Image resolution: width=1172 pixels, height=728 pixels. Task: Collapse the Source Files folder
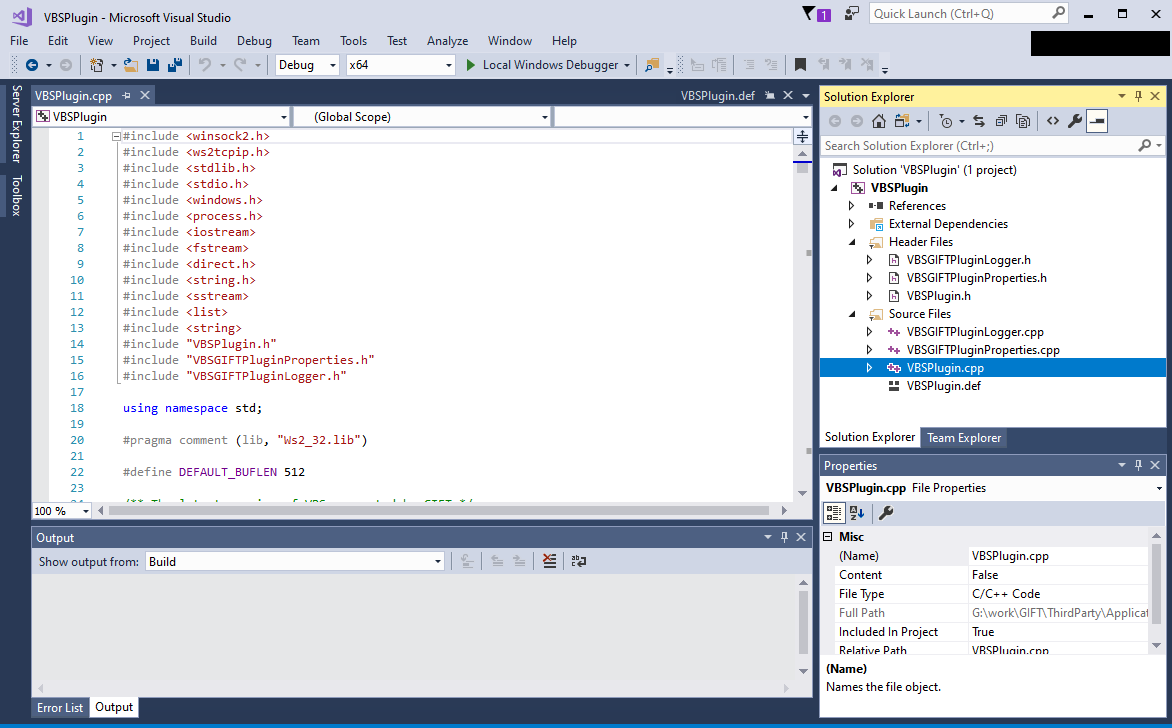tap(852, 314)
